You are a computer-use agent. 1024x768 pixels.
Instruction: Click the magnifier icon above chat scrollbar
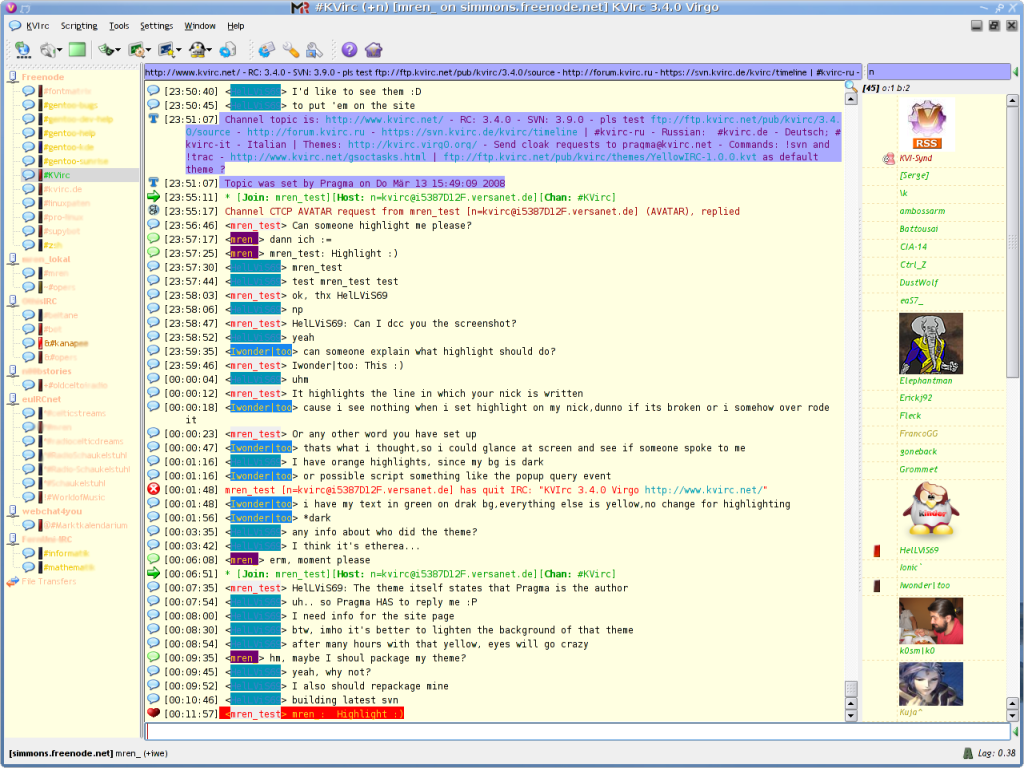(x=850, y=86)
